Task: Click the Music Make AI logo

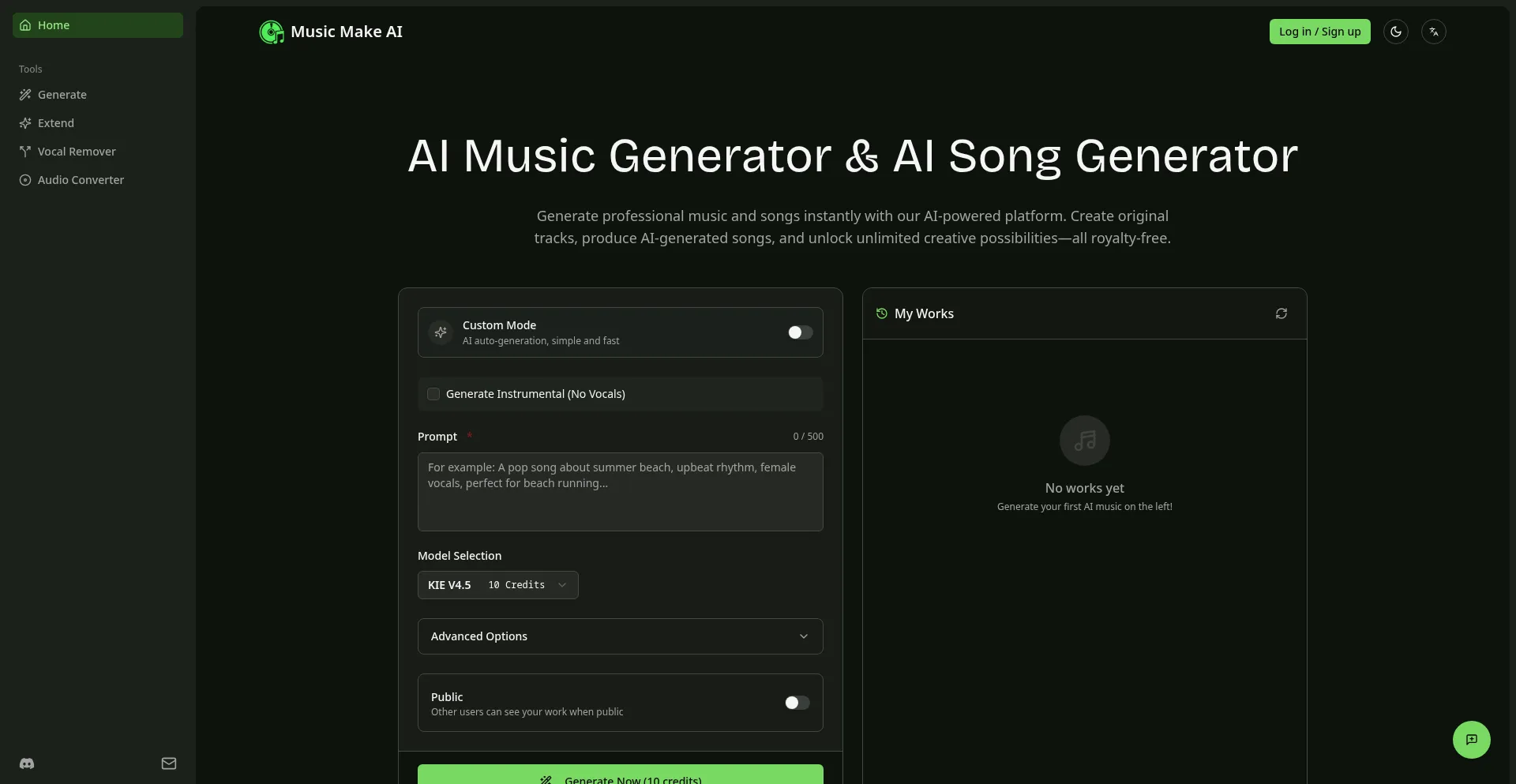Action: point(331,32)
